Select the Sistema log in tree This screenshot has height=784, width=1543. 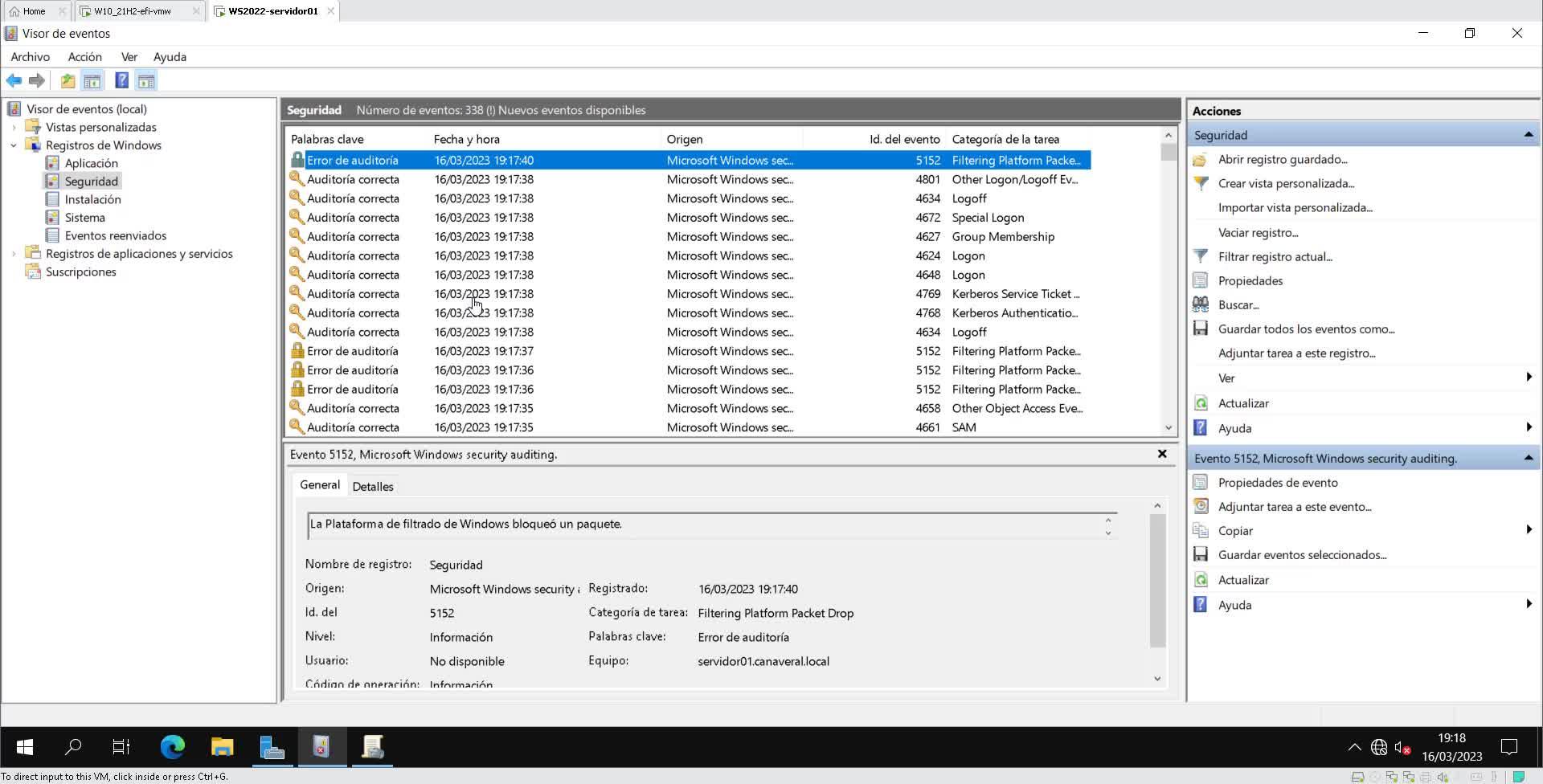click(x=84, y=218)
